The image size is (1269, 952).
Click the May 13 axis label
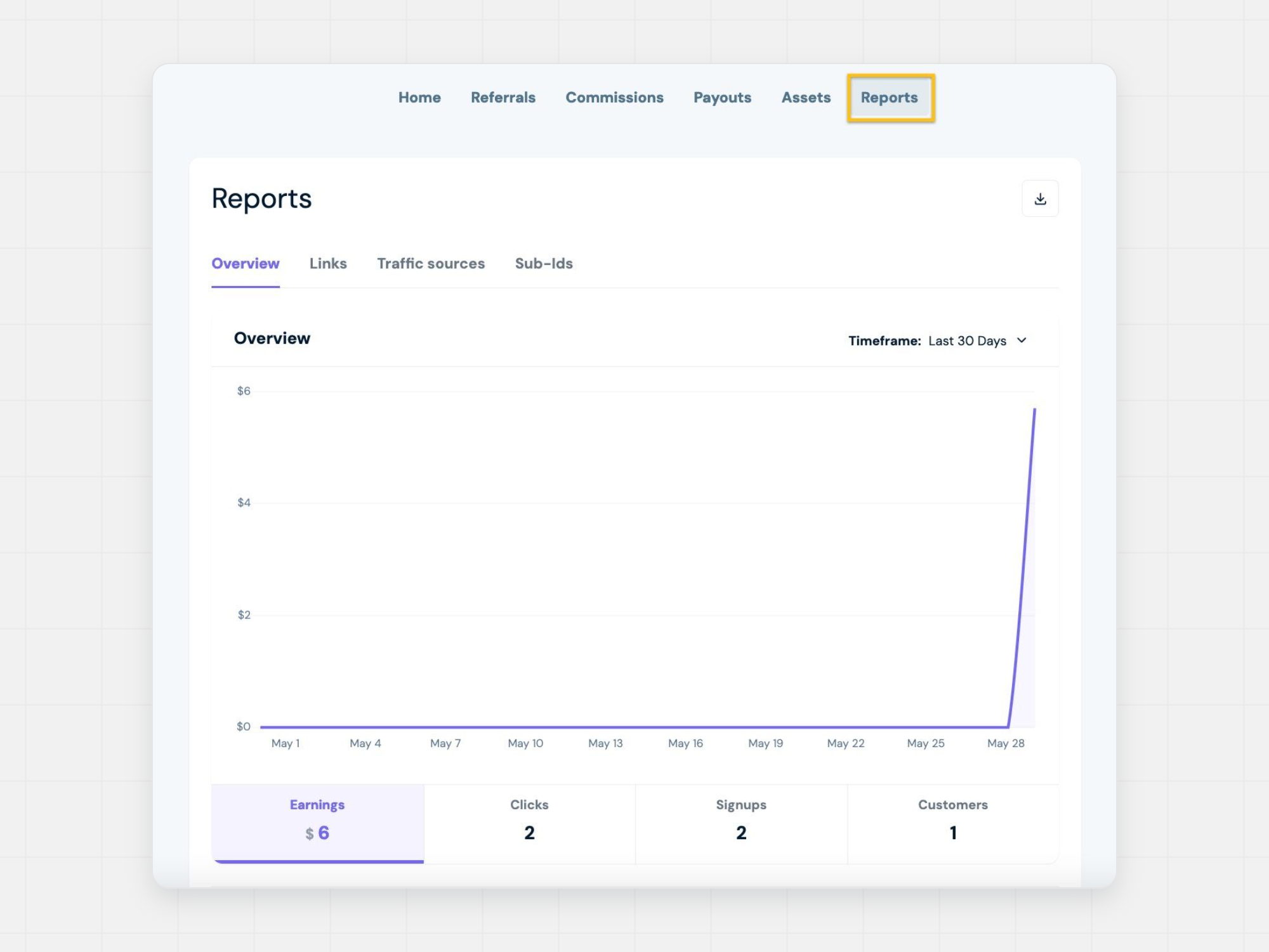605,743
